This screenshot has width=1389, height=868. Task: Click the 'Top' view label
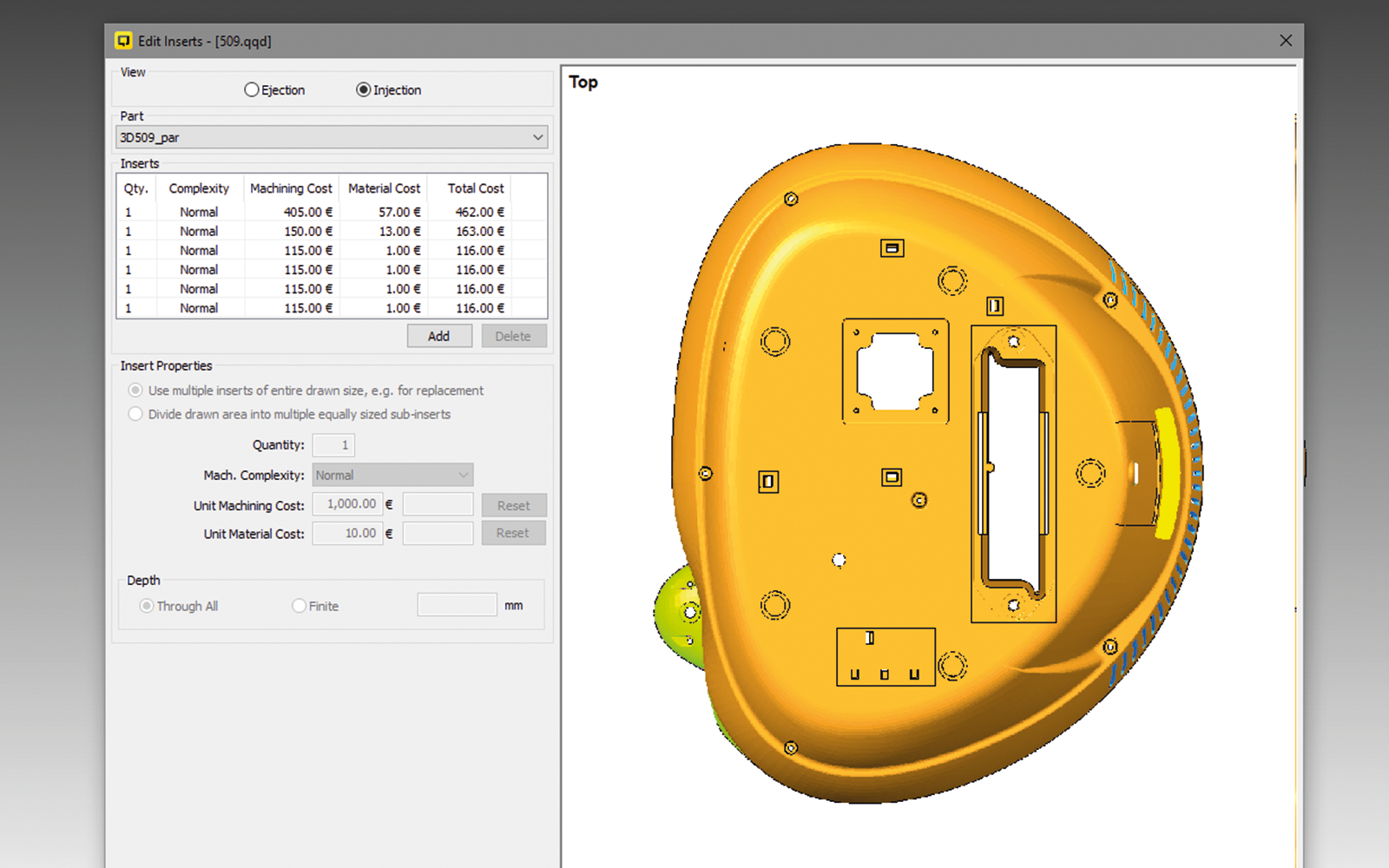pyautogui.click(x=583, y=82)
